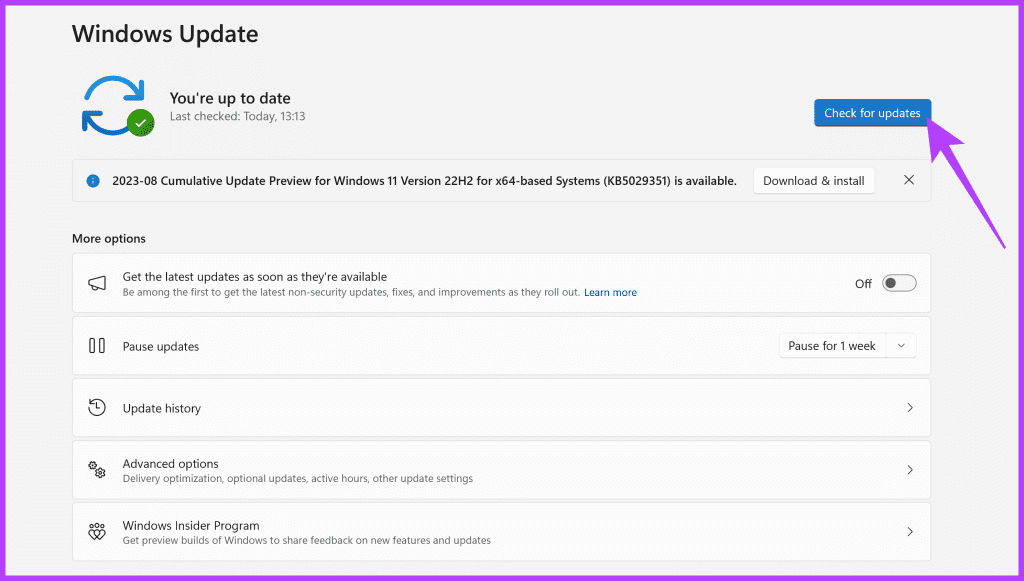The image size is (1024, 581).
Task: Click the You're up to date heading
Action: coord(230,98)
